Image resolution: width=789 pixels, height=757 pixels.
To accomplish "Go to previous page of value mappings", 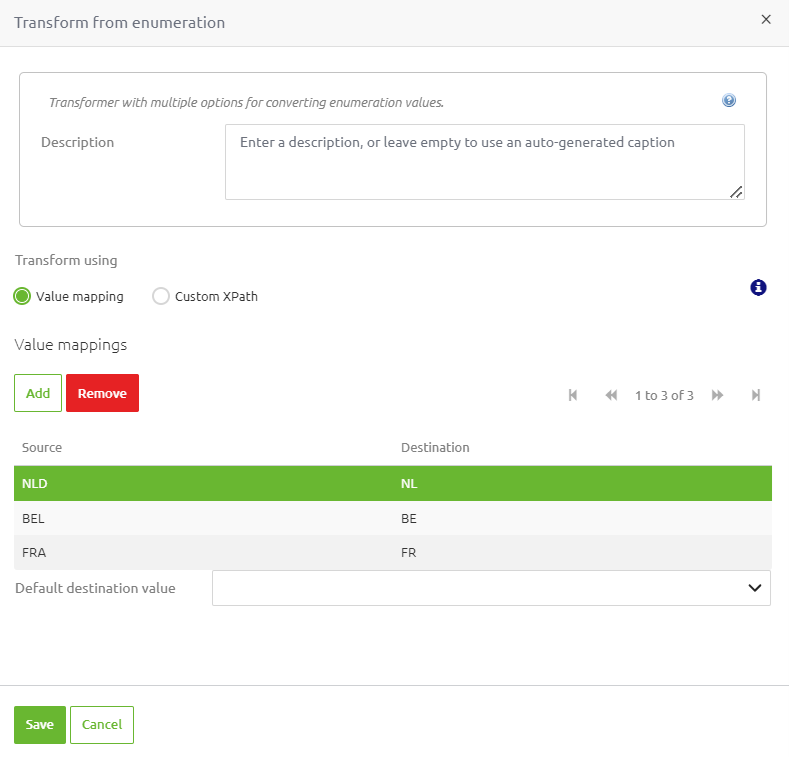I will (x=611, y=395).
